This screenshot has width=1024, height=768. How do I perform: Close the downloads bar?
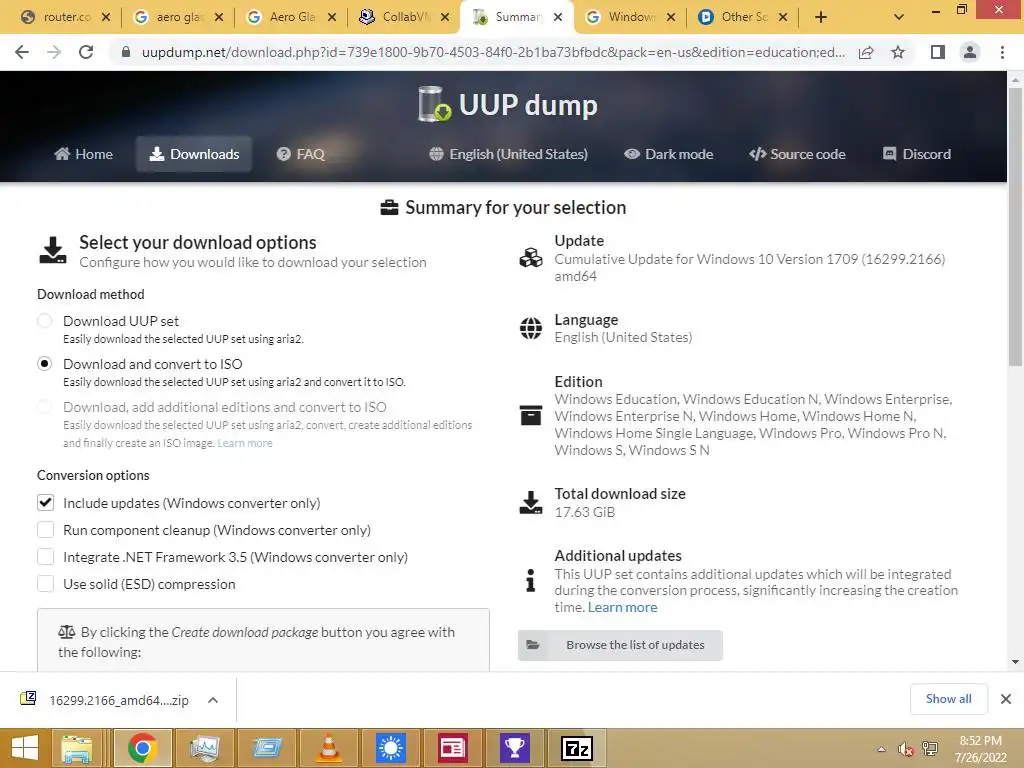pyautogui.click(x=1006, y=699)
